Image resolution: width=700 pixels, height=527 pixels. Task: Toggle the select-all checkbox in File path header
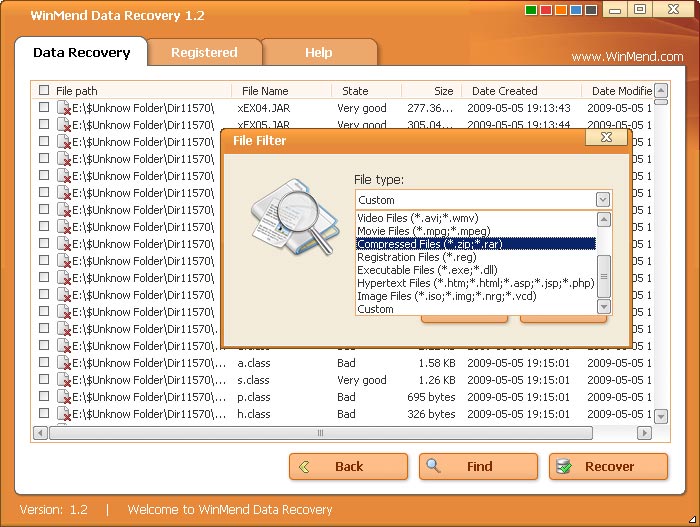click(x=43, y=91)
